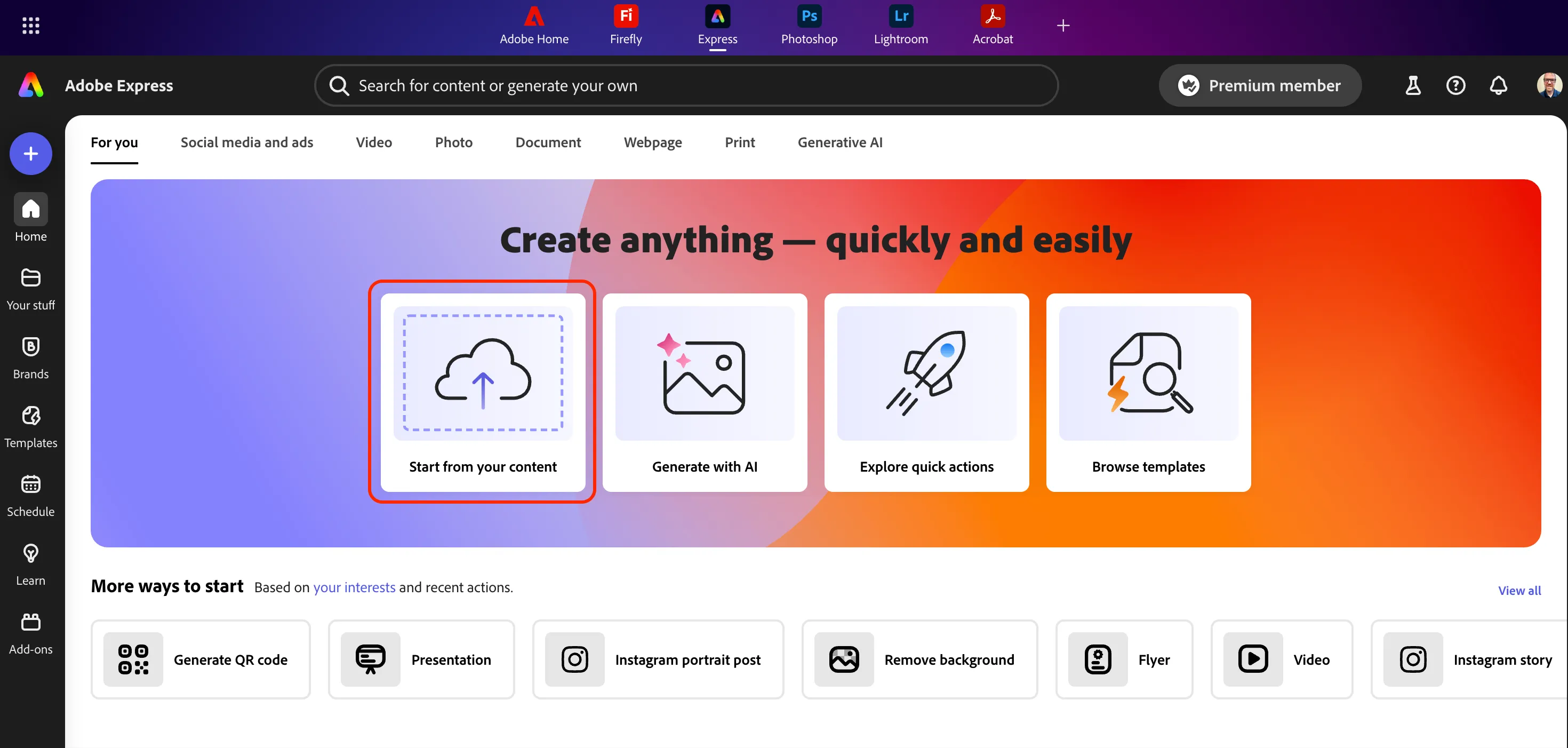Open the beta labs flask icon

click(1413, 85)
